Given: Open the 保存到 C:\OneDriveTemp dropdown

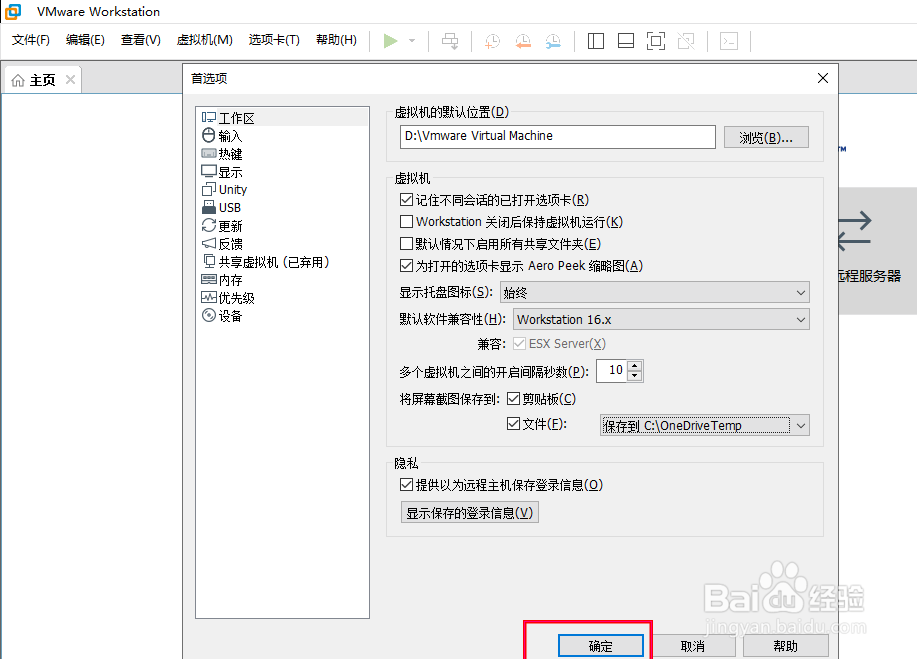Looking at the screenshot, I should pyautogui.click(x=705, y=425).
